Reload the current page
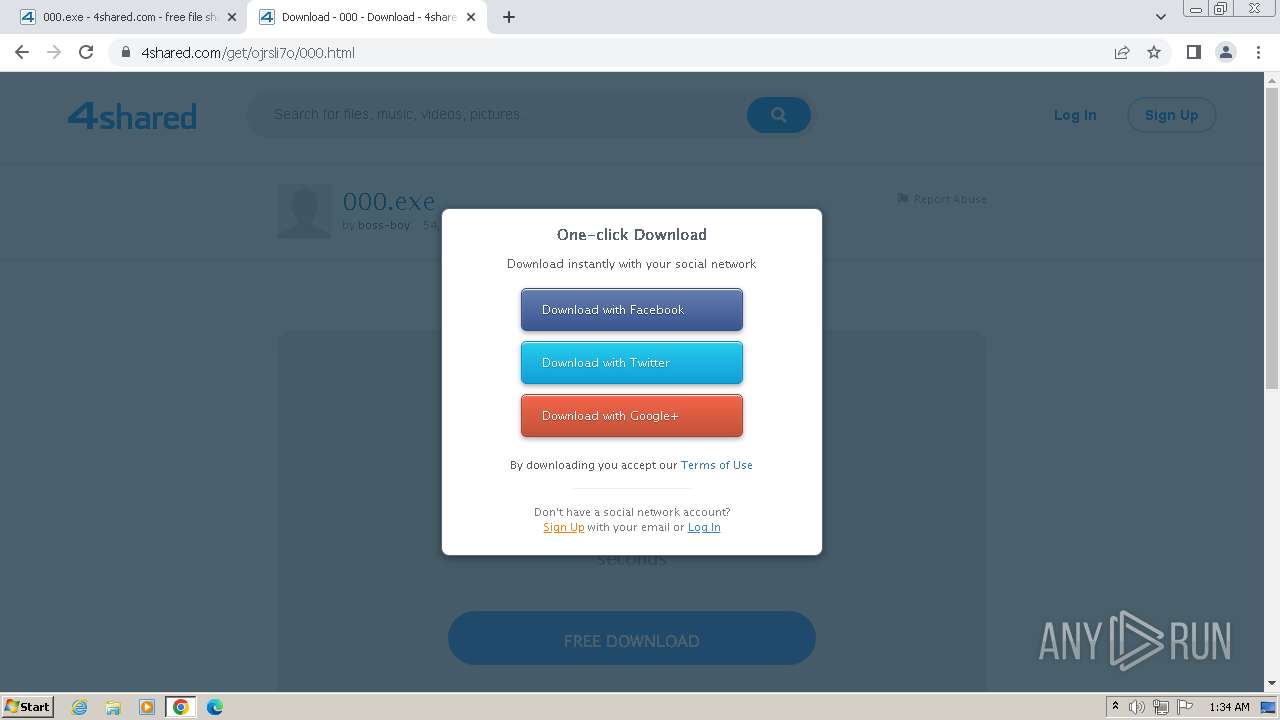The image size is (1280, 720). coord(86,52)
